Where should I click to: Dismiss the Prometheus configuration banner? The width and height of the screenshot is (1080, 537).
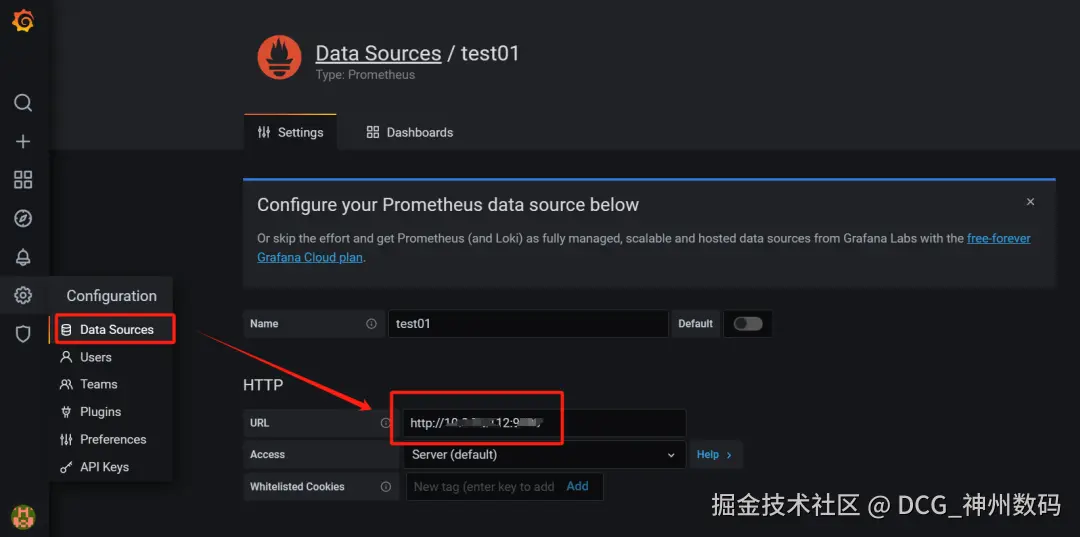[1030, 202]
